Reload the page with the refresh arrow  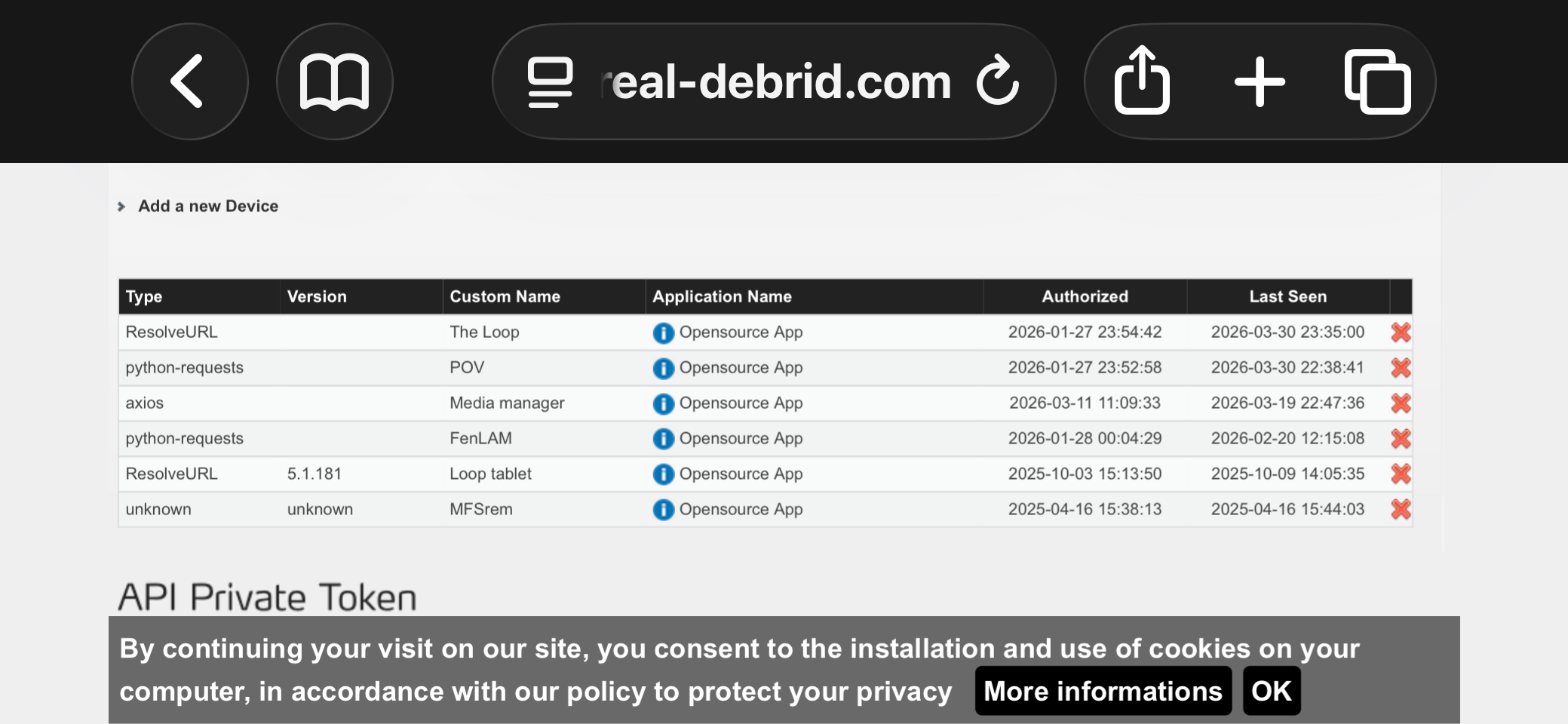(x=997, y=80)
